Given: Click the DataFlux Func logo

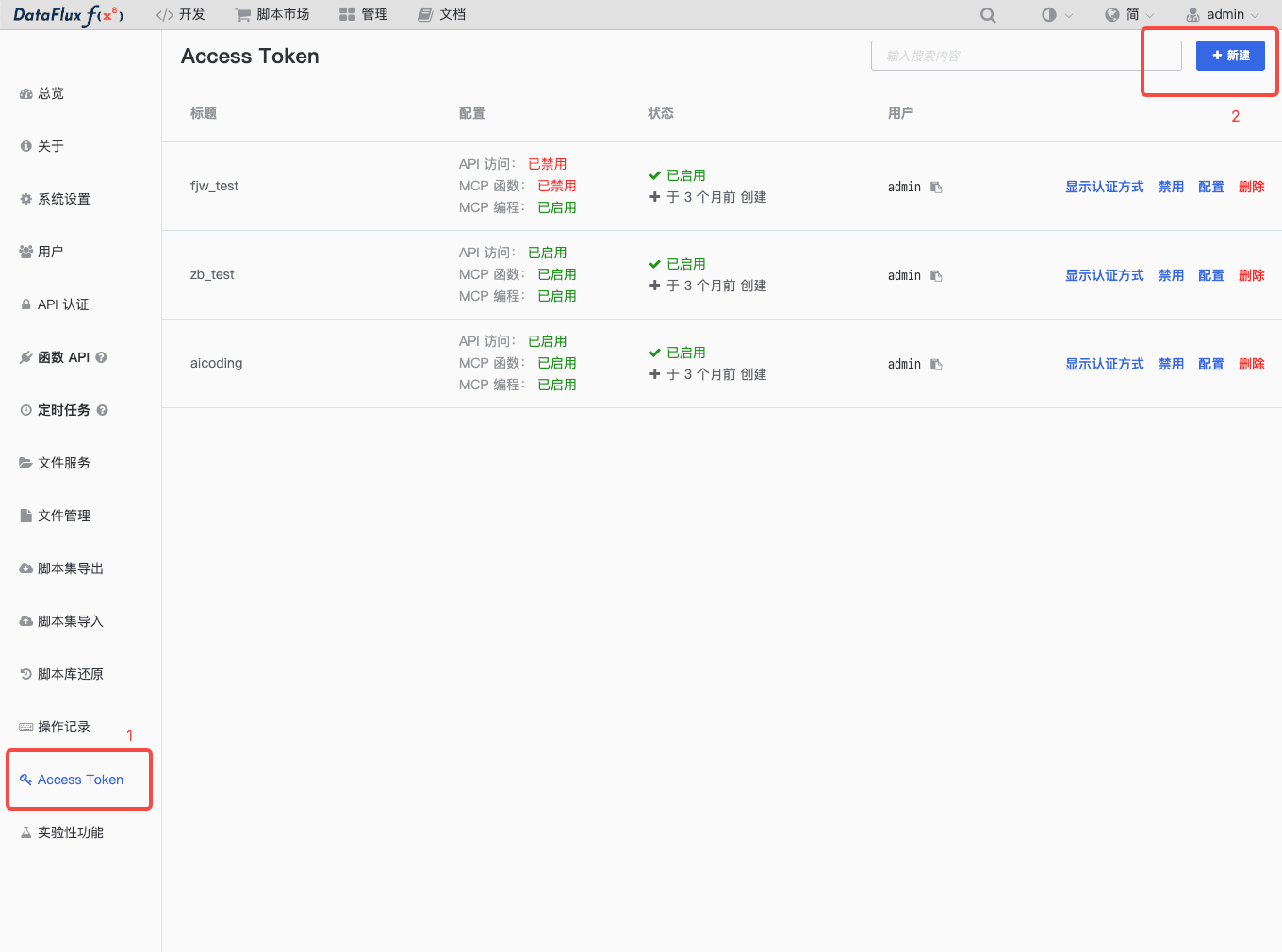Looking at the screenshot, I should pyautogui.click(x=68, y=15).
